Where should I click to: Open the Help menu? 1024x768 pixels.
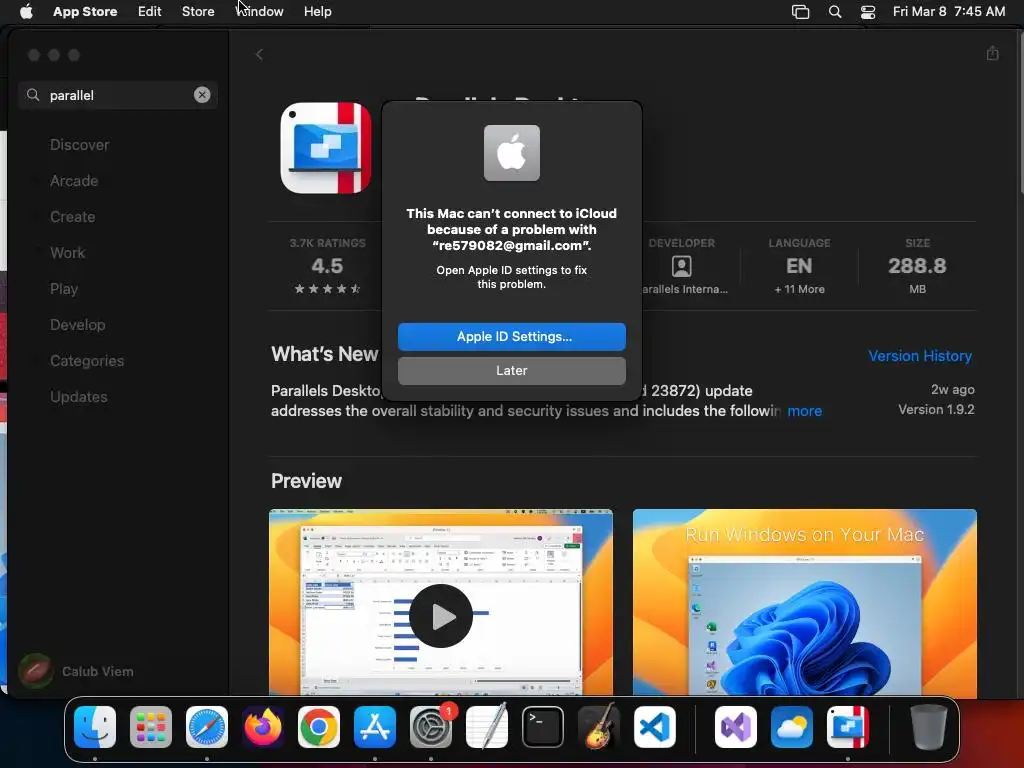[x=317, y=11]
